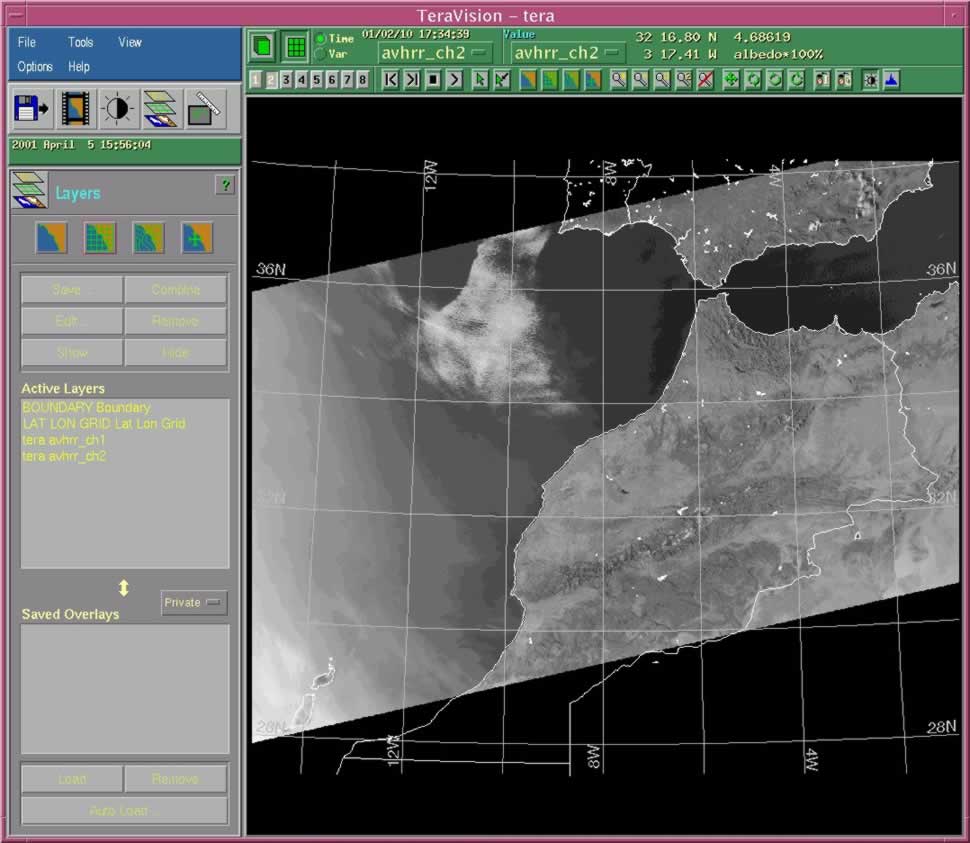Open the Options menu
970x843 pixels.
click(x=35, y=67)
